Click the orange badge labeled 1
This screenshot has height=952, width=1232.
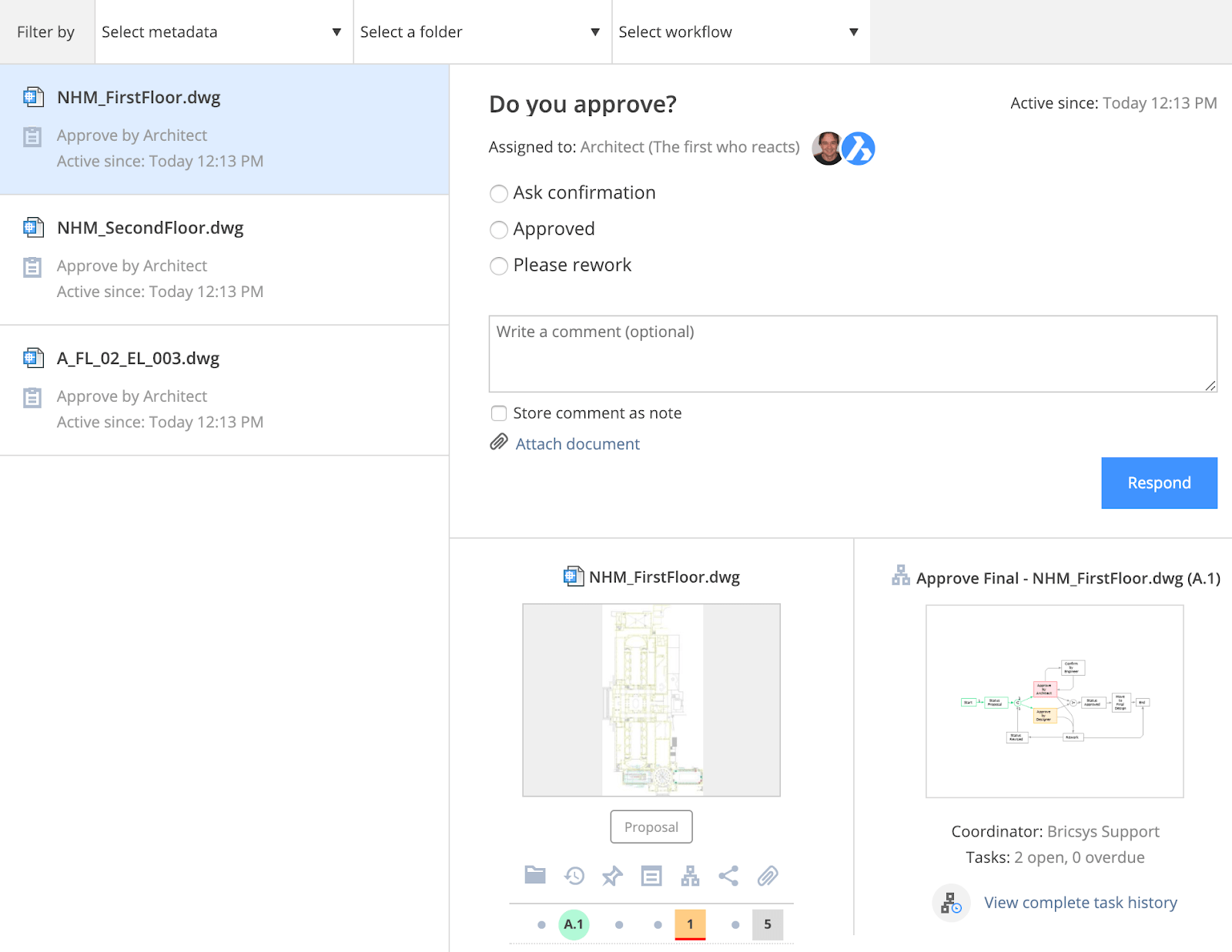(x=690, y=924)
